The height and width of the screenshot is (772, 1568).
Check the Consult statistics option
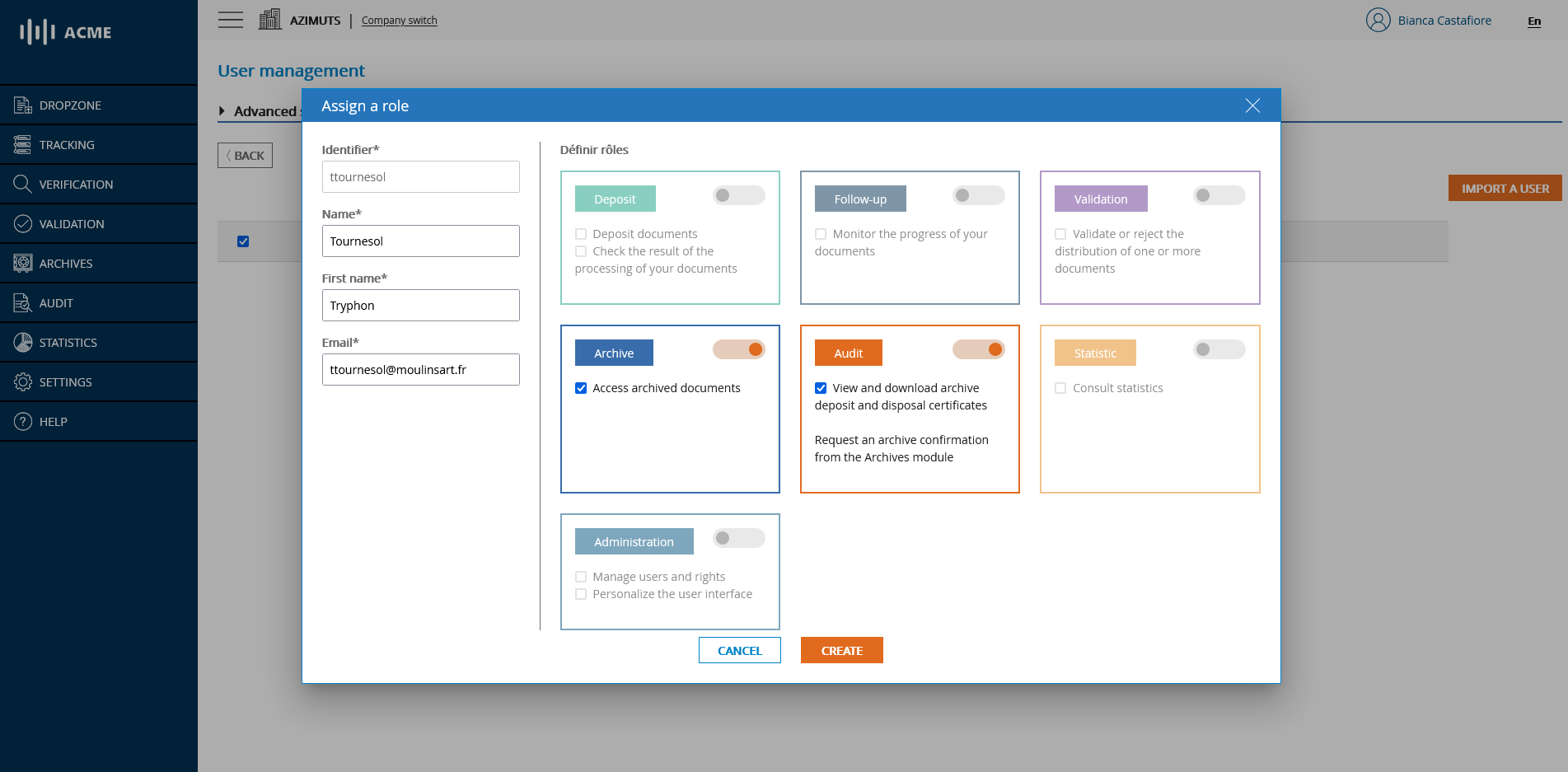pyautogui.click(x=1060, y=387)
